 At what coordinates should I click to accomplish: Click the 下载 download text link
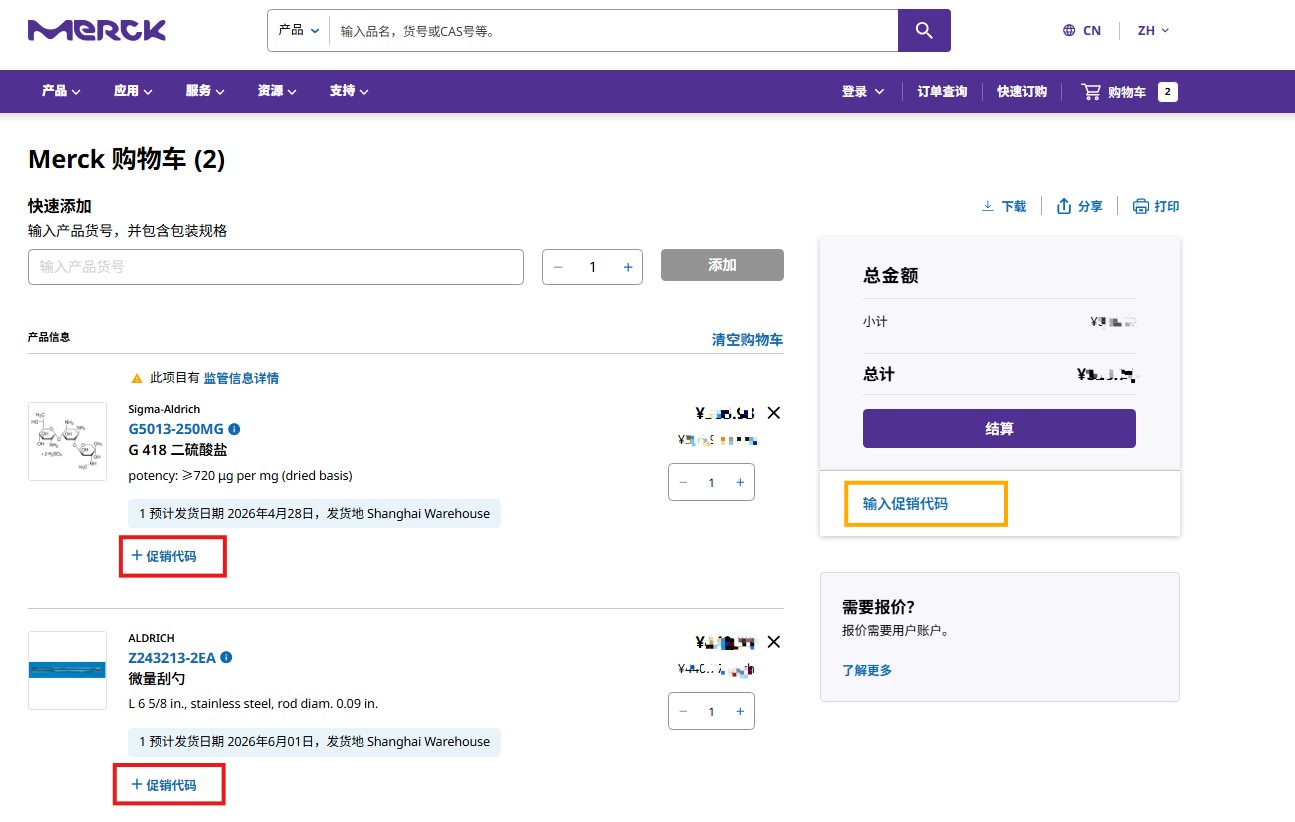pyautogui.click(x=1014, y=206)
